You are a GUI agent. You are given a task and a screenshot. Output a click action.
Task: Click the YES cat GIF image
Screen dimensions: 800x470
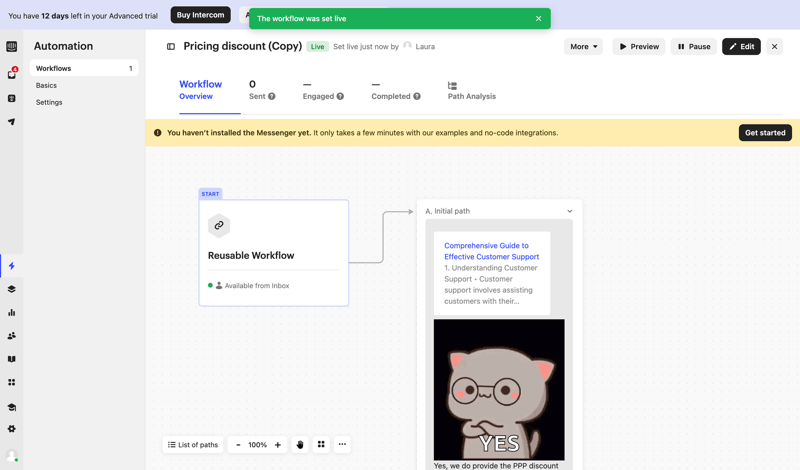click(499, 389)
